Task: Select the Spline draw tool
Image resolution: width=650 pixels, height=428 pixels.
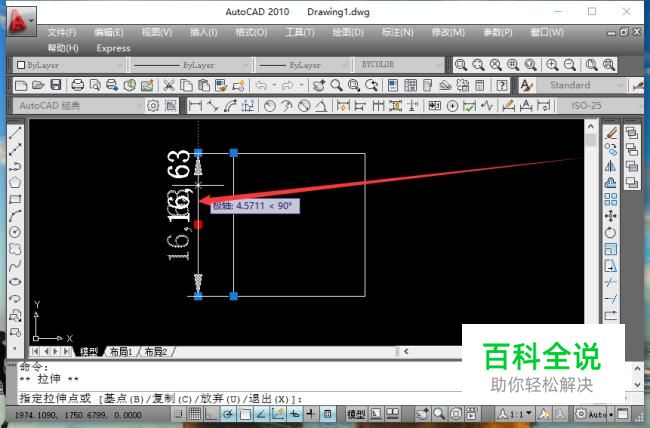Action: 15,265
